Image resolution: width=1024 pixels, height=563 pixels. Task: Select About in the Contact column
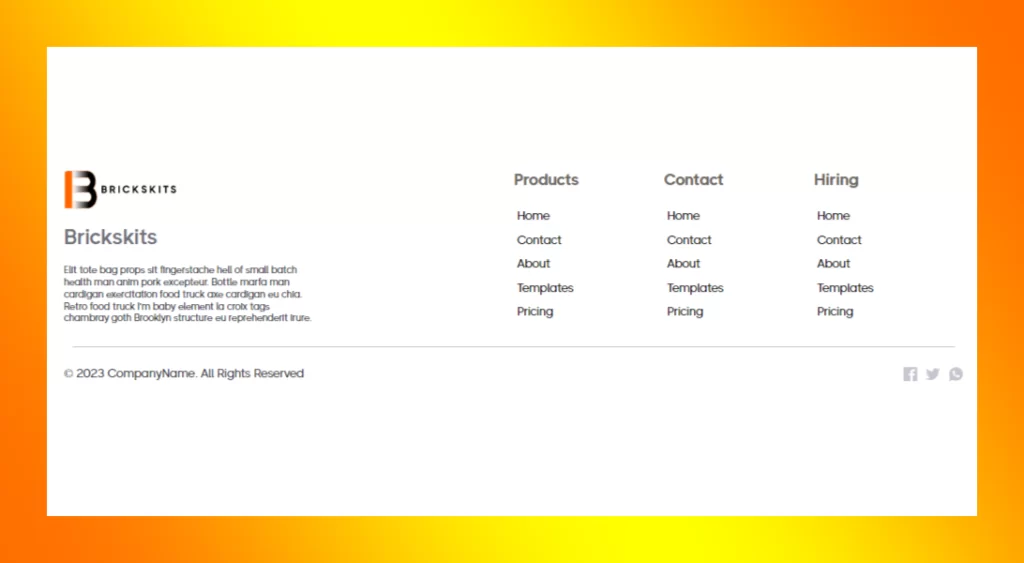point(683,264)
